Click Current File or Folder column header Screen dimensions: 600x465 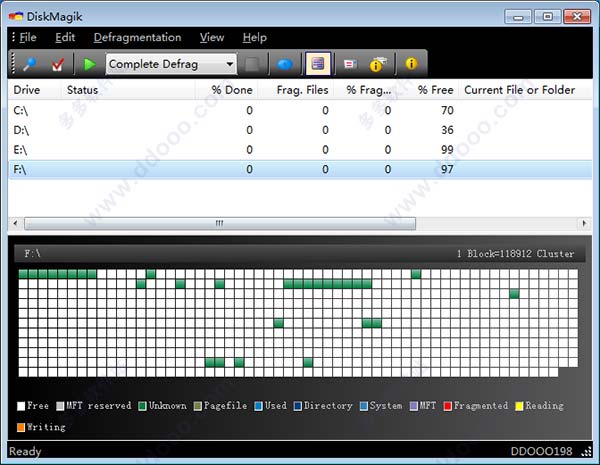525,90
